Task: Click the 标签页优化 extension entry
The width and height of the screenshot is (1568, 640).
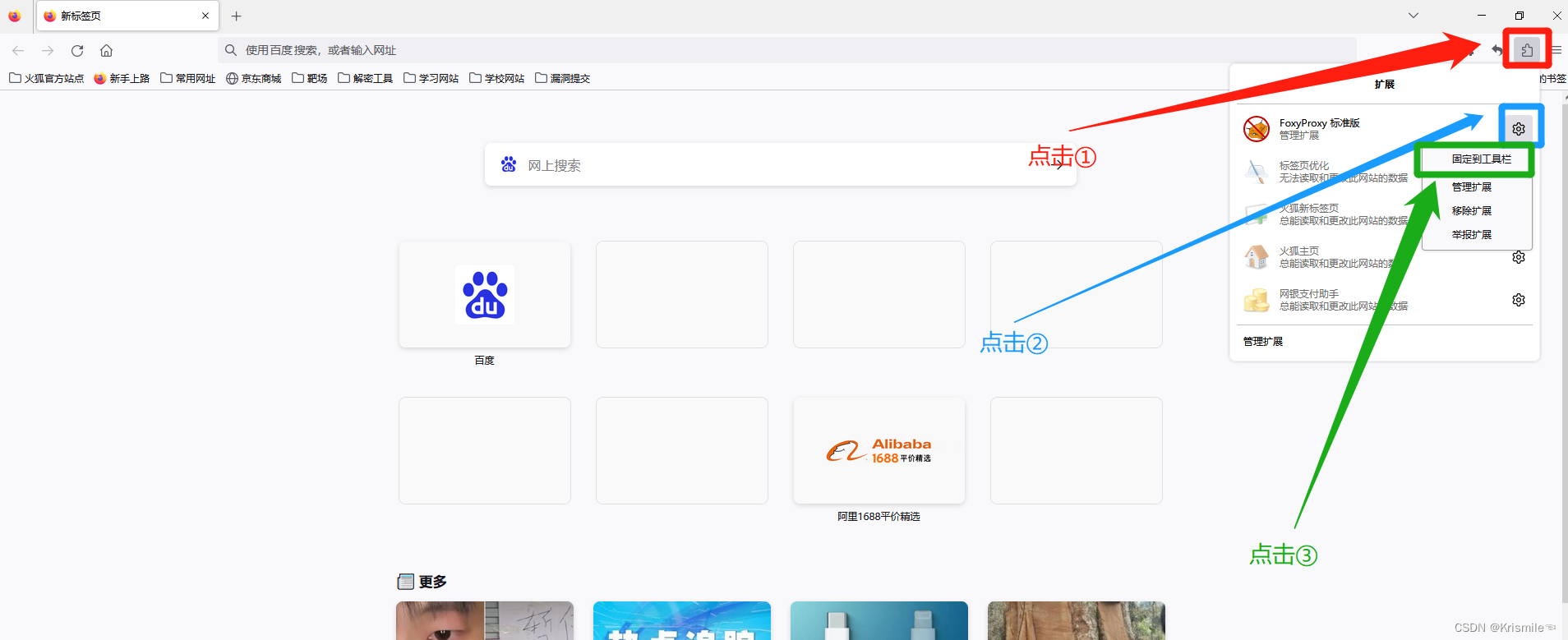Action: (1327, 172)
